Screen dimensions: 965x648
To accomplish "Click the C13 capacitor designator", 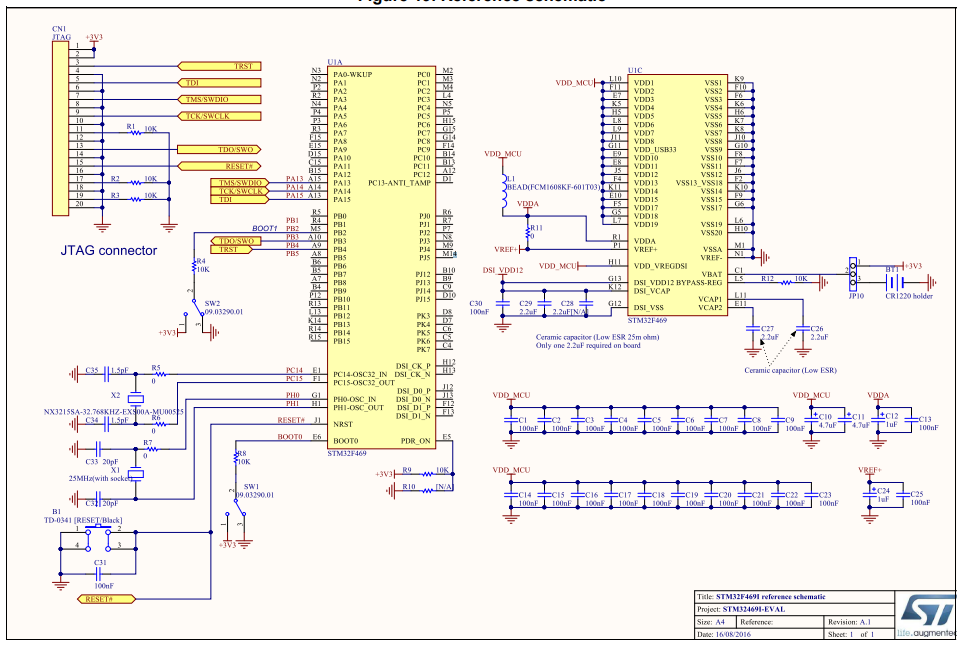I will [925, 419].
